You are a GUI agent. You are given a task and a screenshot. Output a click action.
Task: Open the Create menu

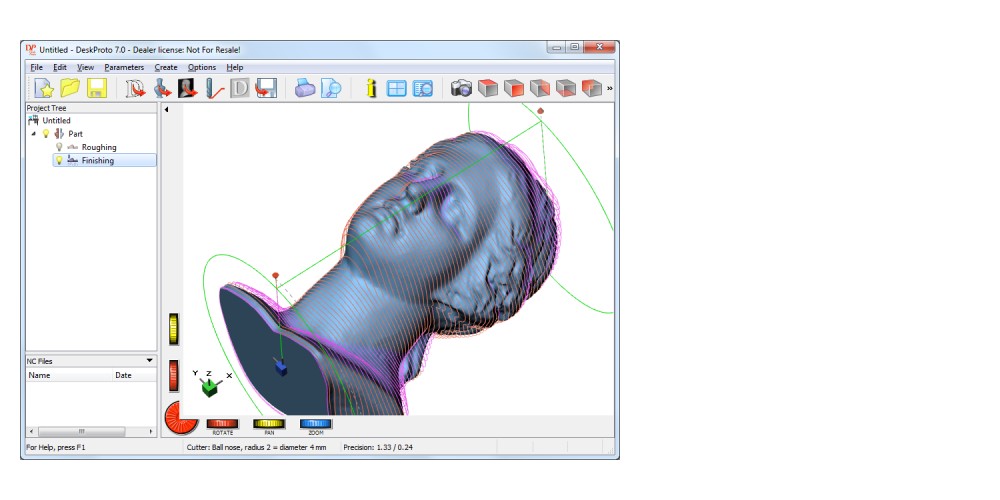tap(166, 67)
